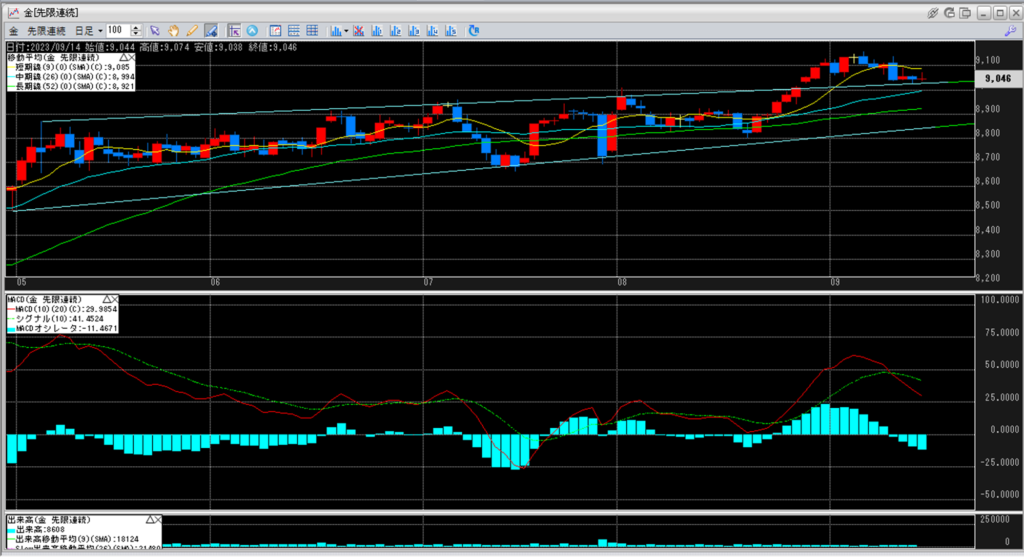Click the chart app icon in title bar
The height and width of the screenshot is (557, 1024).
tap(13, 13)
